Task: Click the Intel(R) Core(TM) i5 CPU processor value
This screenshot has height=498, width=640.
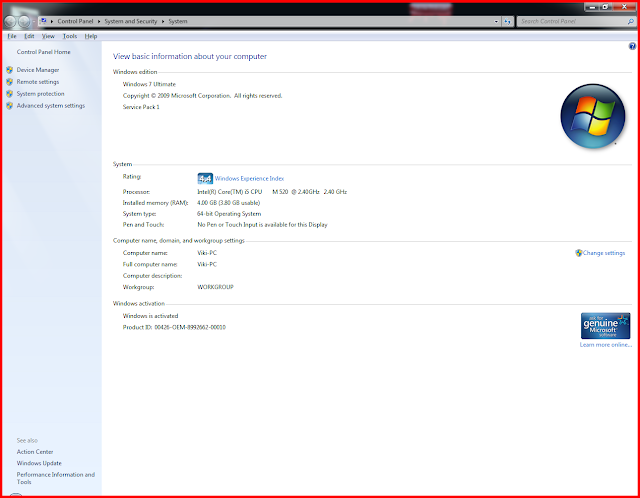Action: (272, 191)
